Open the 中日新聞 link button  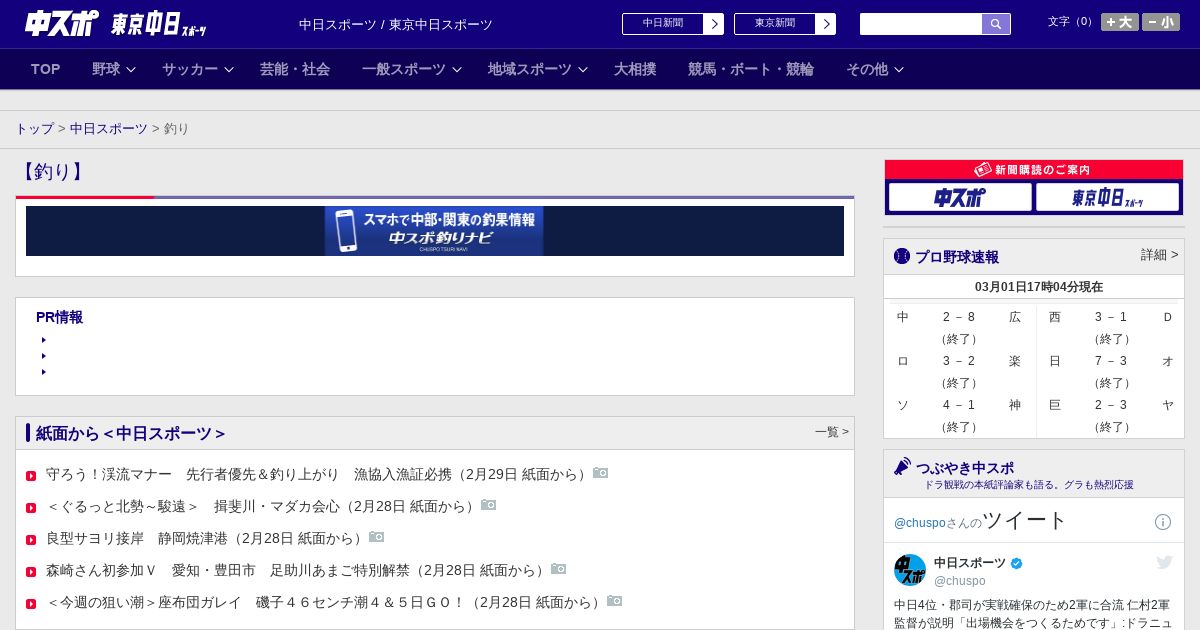tap(663, 24)
